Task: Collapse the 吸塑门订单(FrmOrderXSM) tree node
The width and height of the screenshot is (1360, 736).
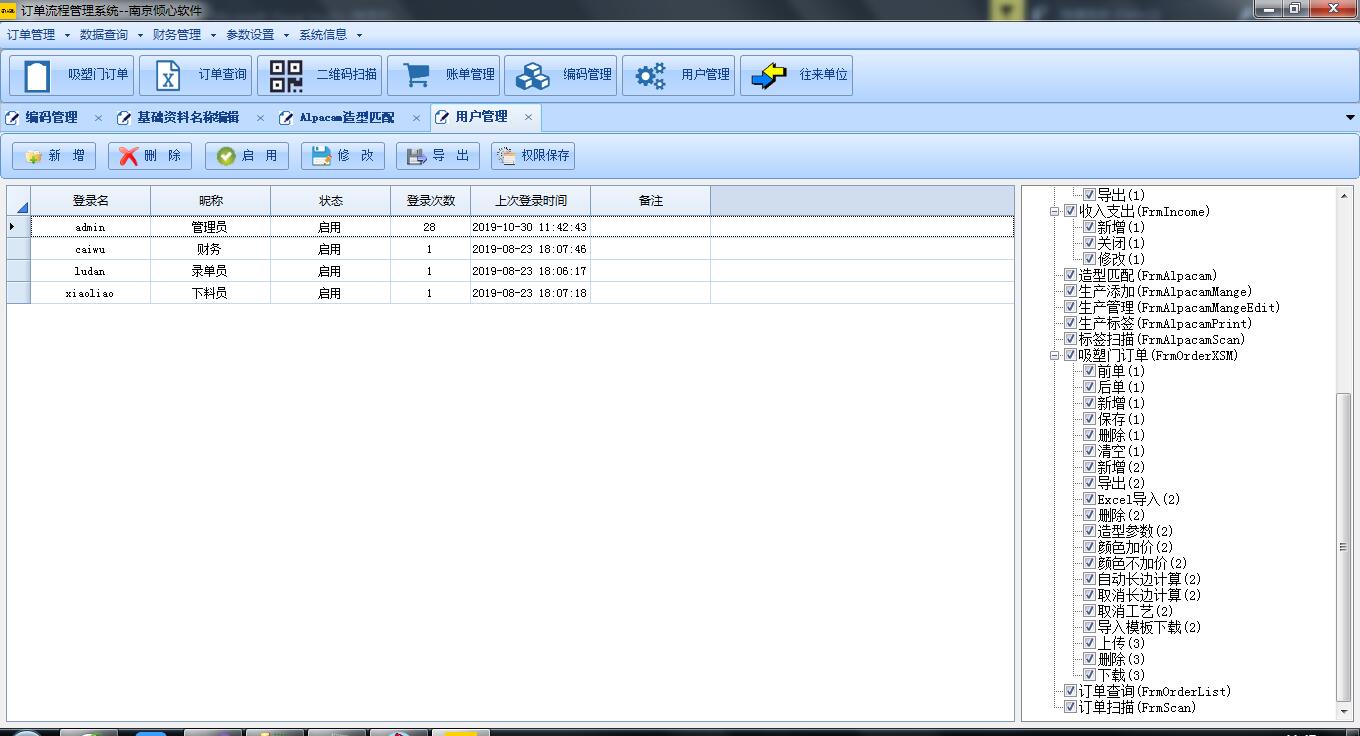Action: coord(1054,355)
